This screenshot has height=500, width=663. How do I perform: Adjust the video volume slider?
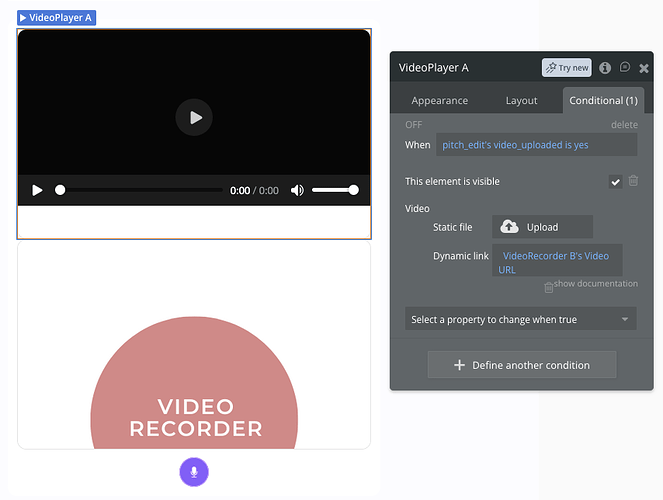334,190
